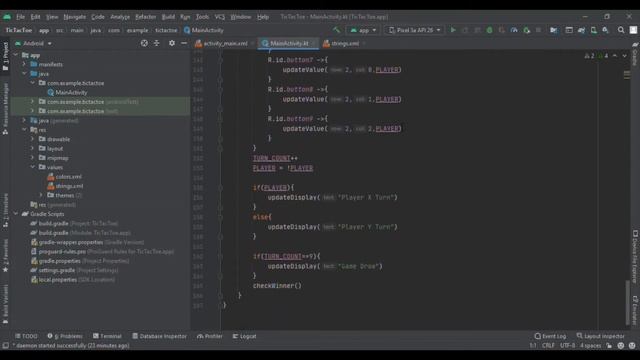640x360 pixels.
Task: Open Favorites star sidebar tab
Action: [5, 256]
